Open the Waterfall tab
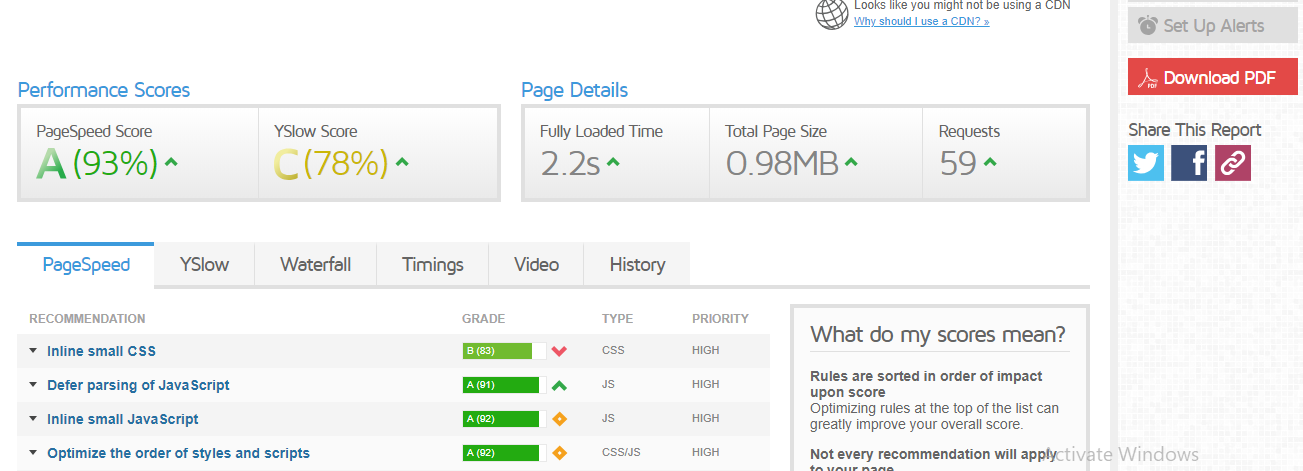The width and height of the screenshot is (1303, 471). point(315,265)
